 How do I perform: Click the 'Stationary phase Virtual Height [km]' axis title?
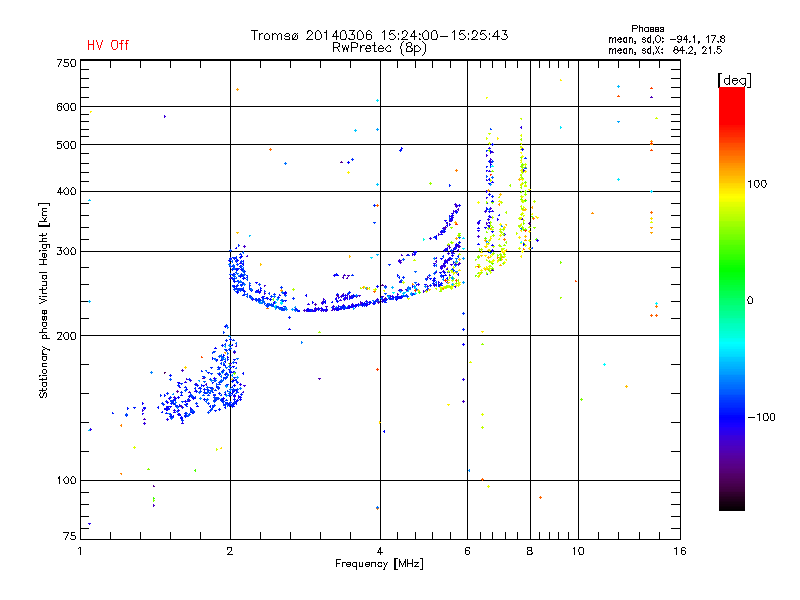pyautogui.click(x=44, y=301)
